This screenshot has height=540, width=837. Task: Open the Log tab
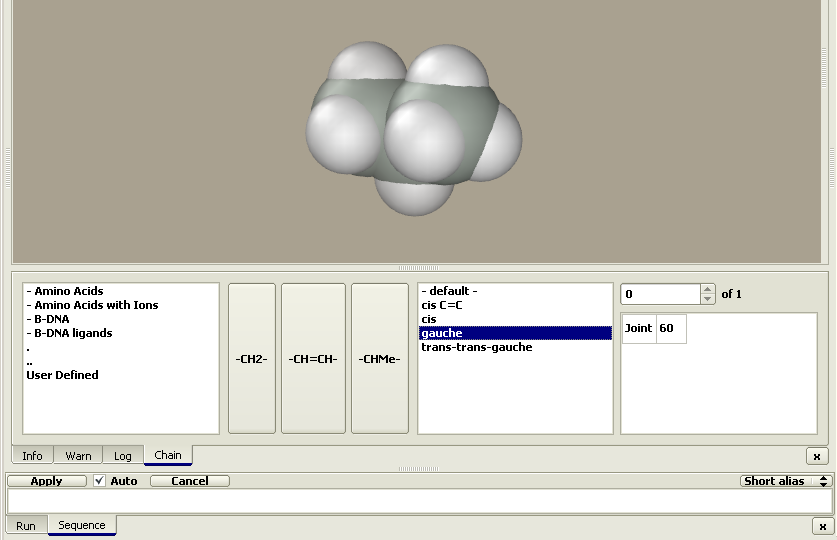tap(122, 456)
